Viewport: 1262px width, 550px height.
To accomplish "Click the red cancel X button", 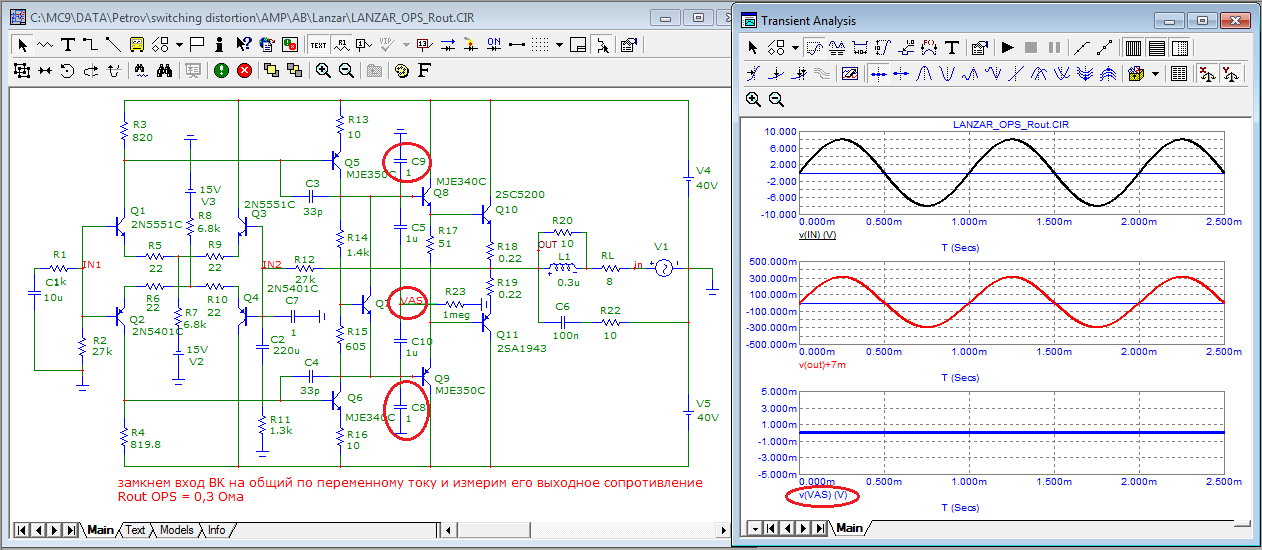I will click(x=243, y=71).
